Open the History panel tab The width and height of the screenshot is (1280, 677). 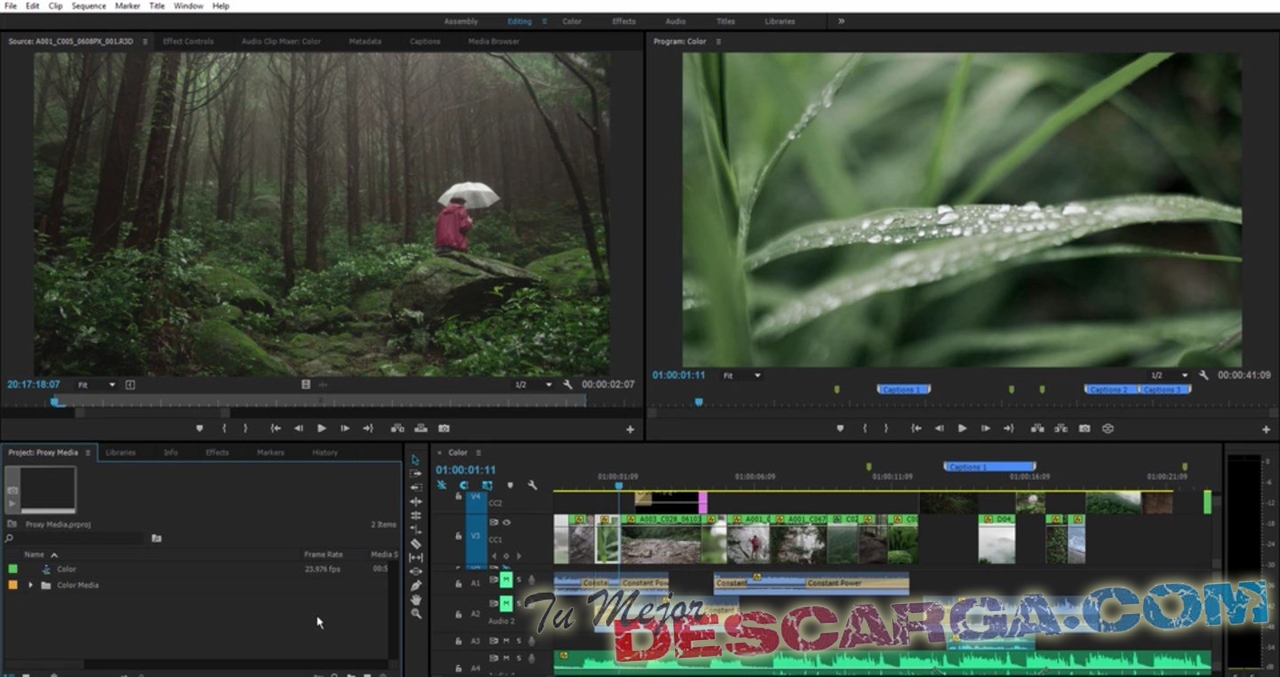325,452
